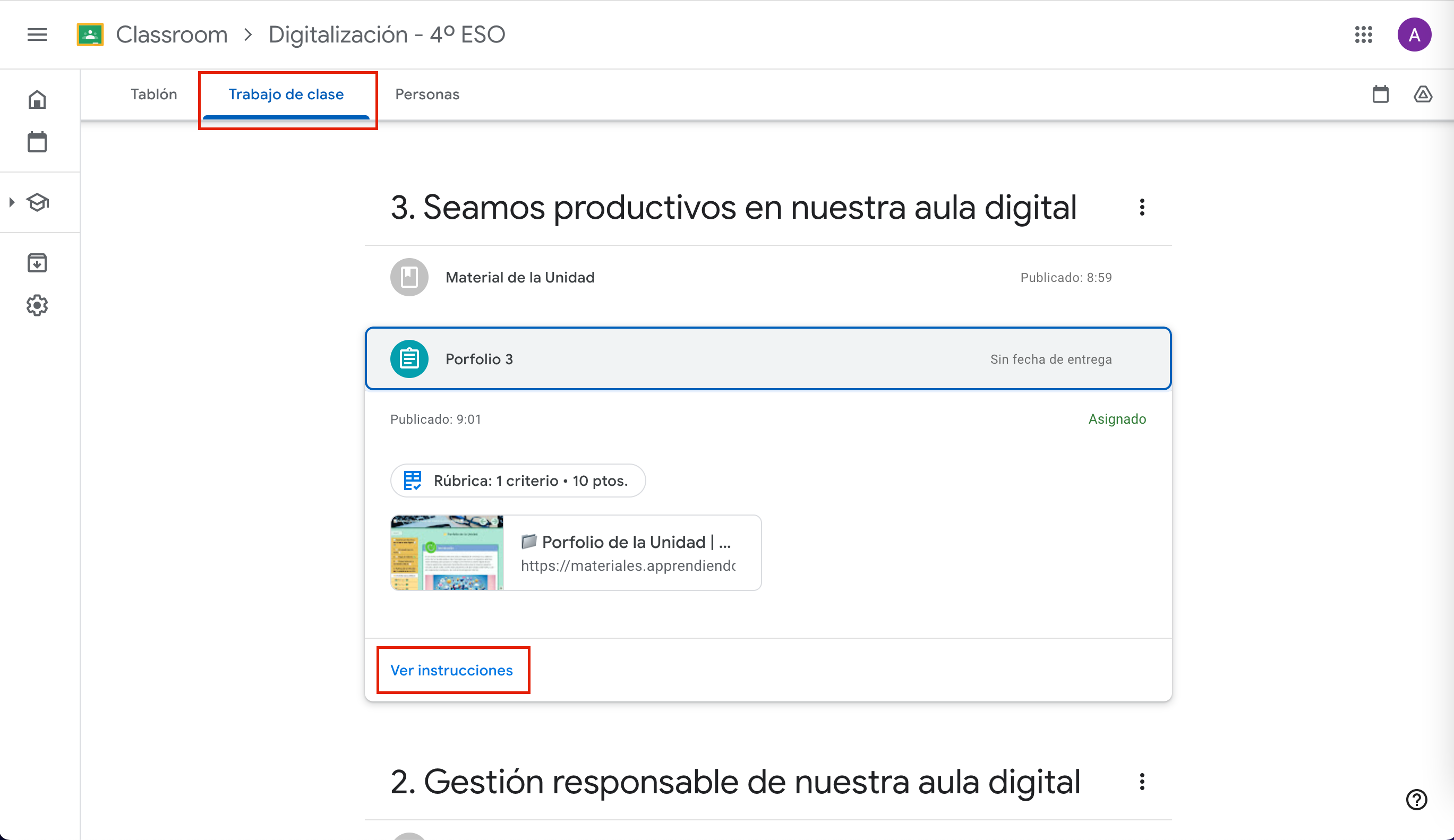Open the pending work icon in sidebar

(36, 262)
